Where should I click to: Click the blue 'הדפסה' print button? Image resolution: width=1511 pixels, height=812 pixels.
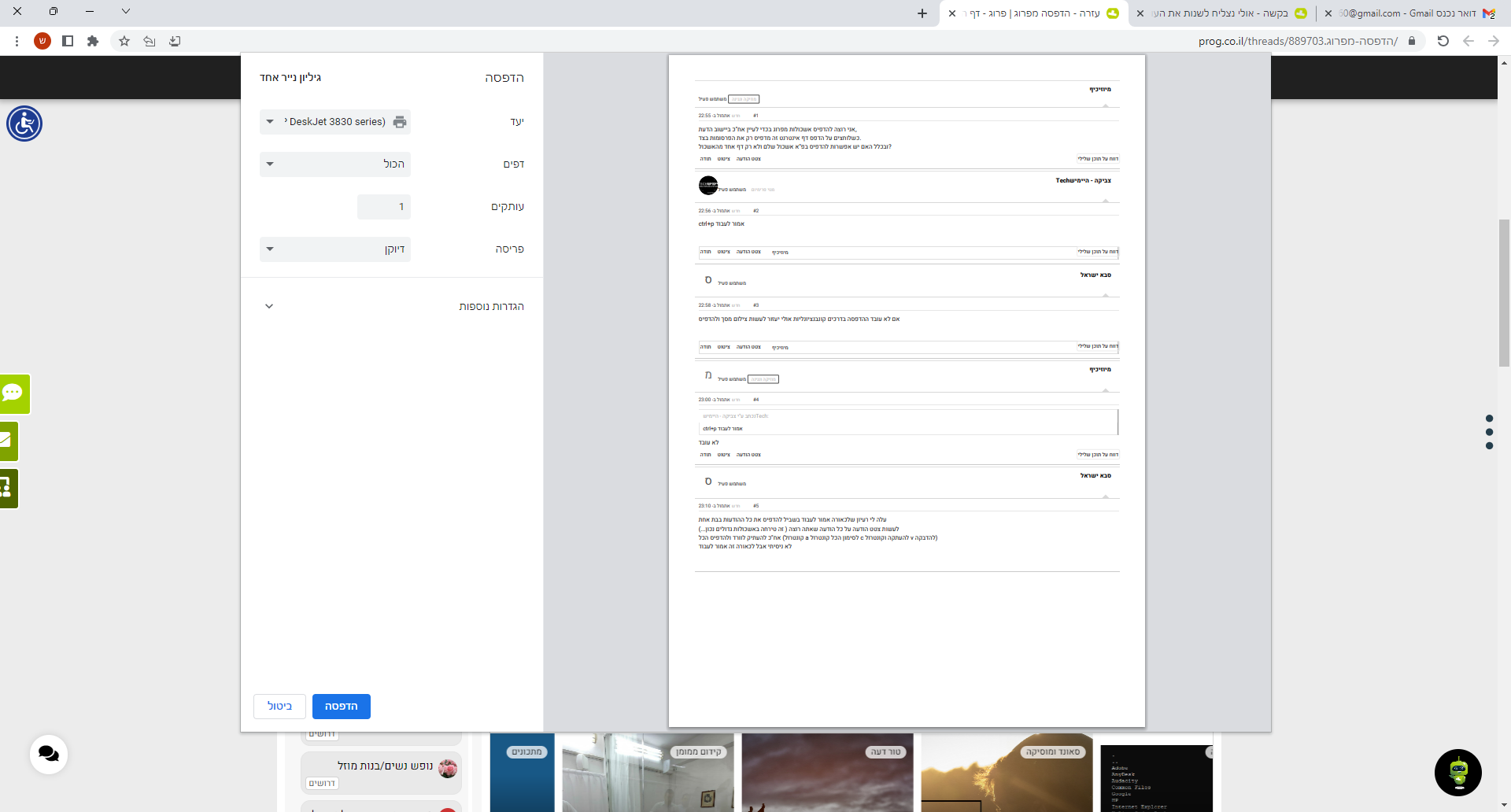(x=342, y=707)
